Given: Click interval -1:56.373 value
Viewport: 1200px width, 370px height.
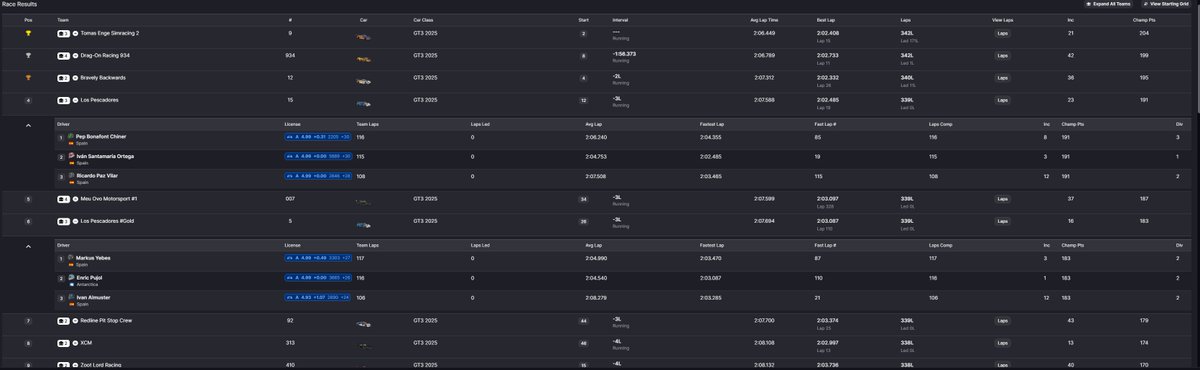Looking at the screenshot, I should [x=624, y=54].
